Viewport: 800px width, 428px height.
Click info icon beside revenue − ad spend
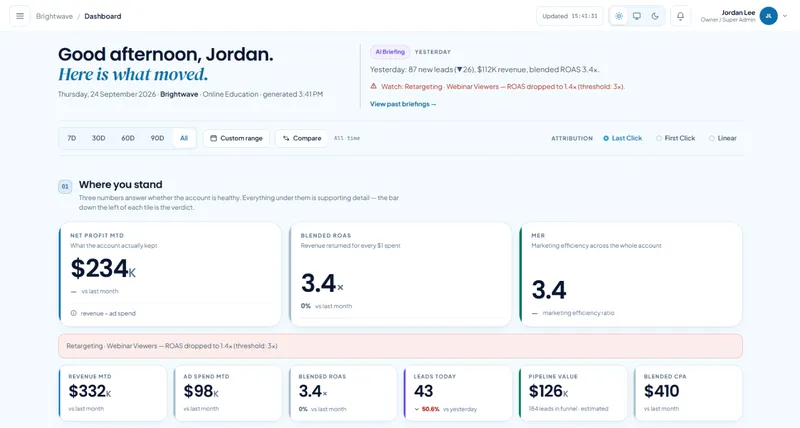point(73,313)
